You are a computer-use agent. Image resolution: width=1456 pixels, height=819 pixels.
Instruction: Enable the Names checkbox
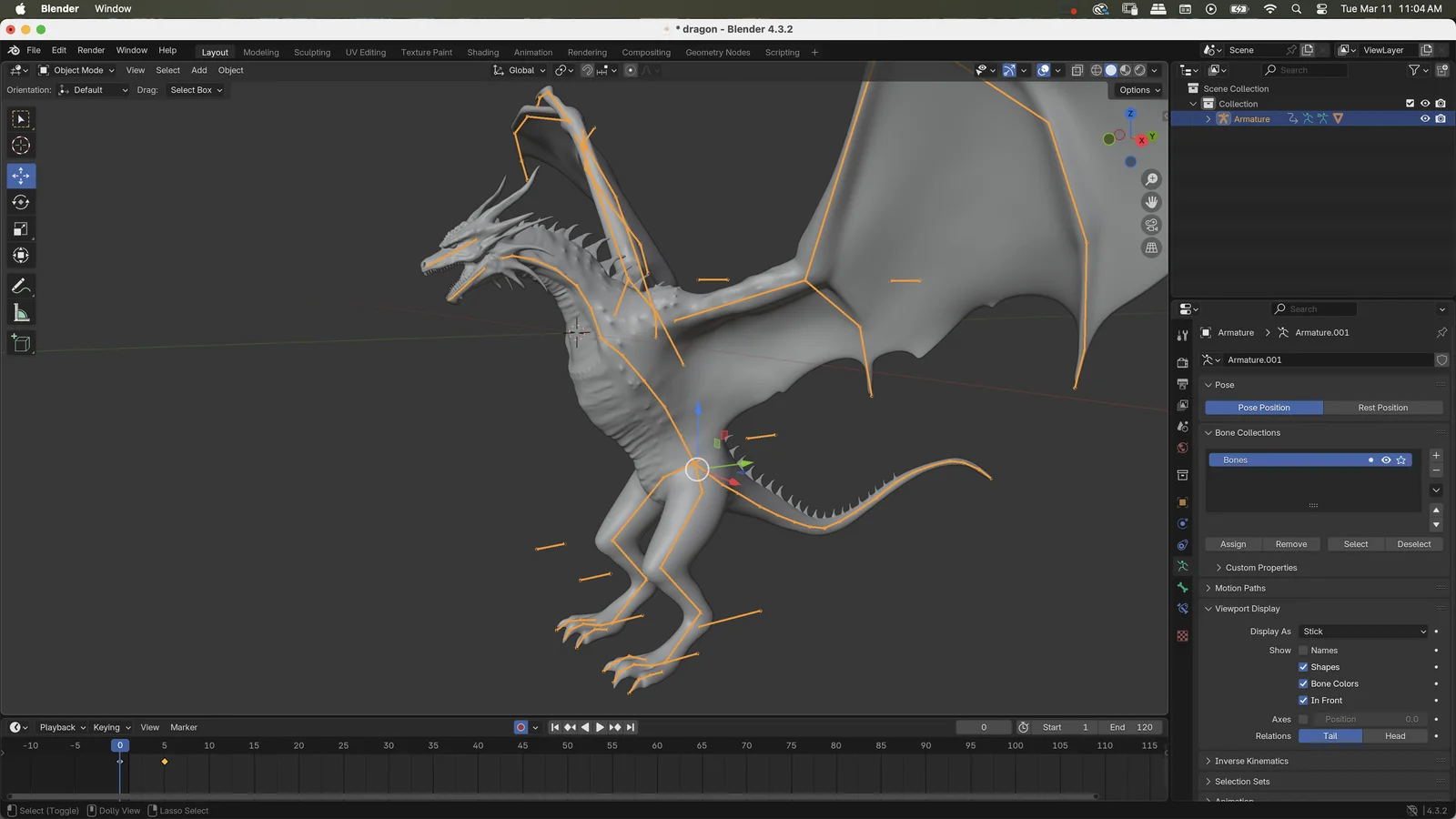(1303, 651)
